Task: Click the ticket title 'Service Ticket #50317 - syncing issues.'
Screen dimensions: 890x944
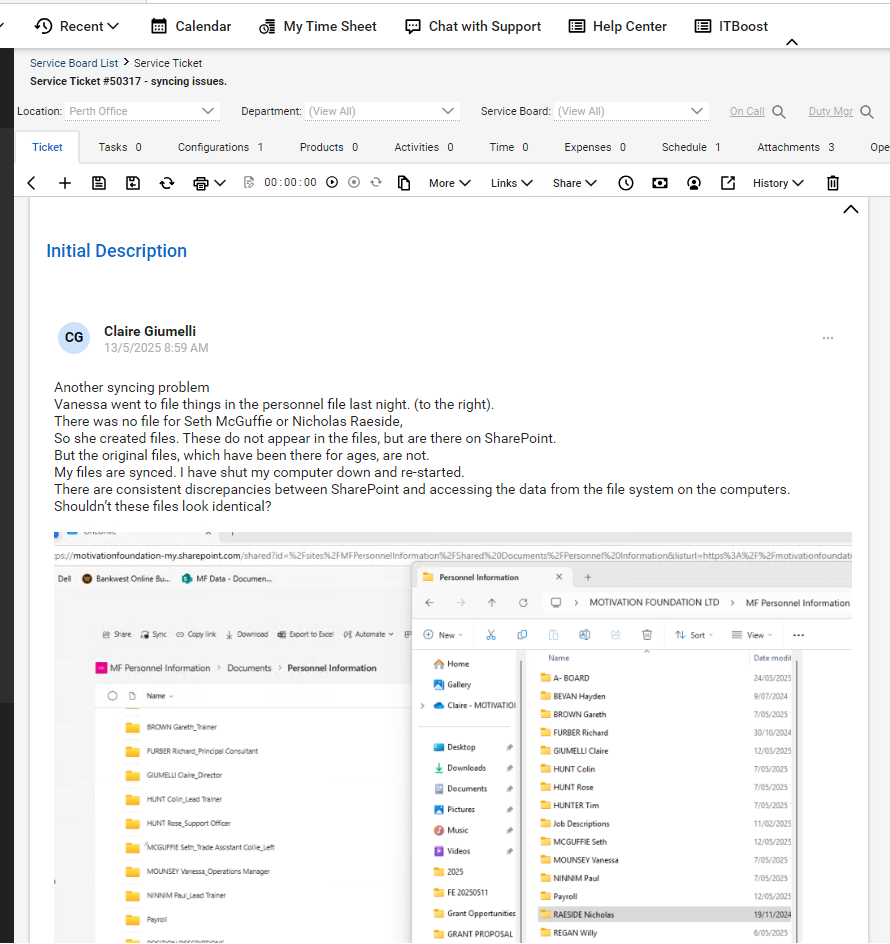Action: pos(128,81)
